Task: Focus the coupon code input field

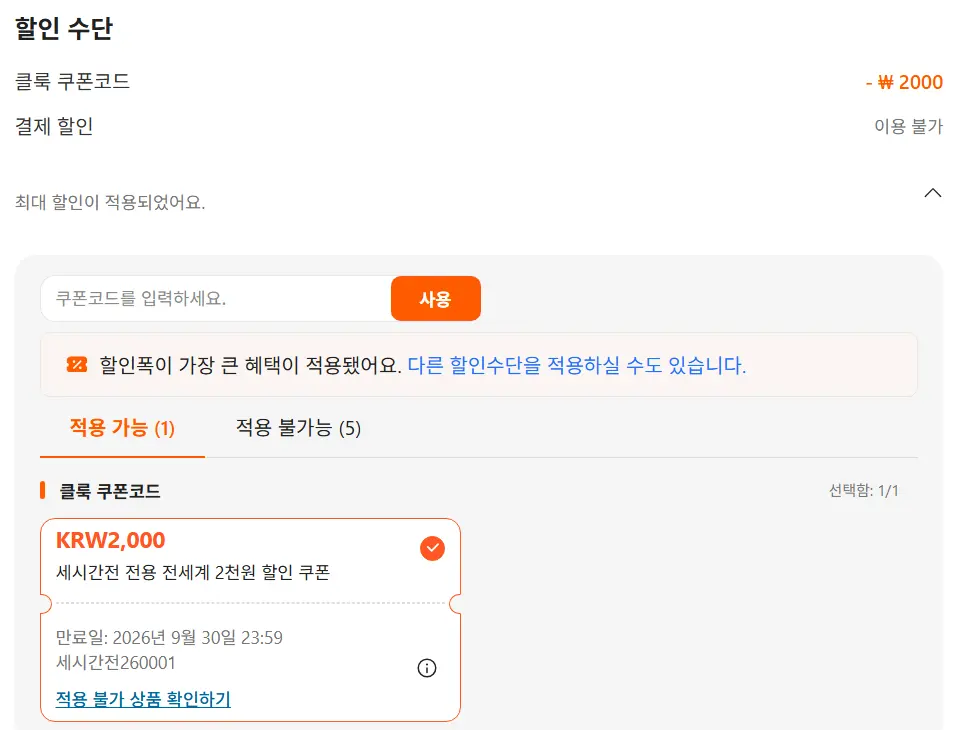Action: click(216, 298)
